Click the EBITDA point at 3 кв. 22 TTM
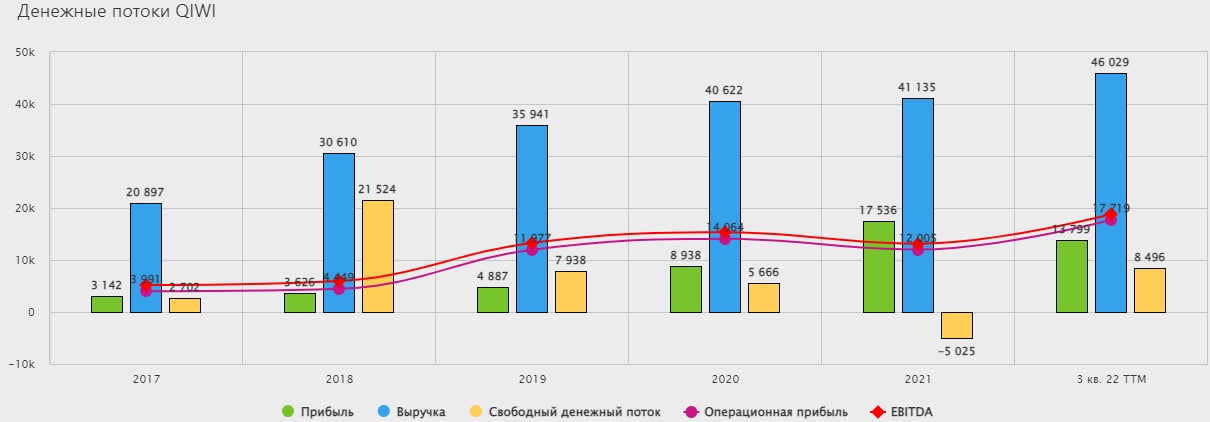 pos(1111,214)
